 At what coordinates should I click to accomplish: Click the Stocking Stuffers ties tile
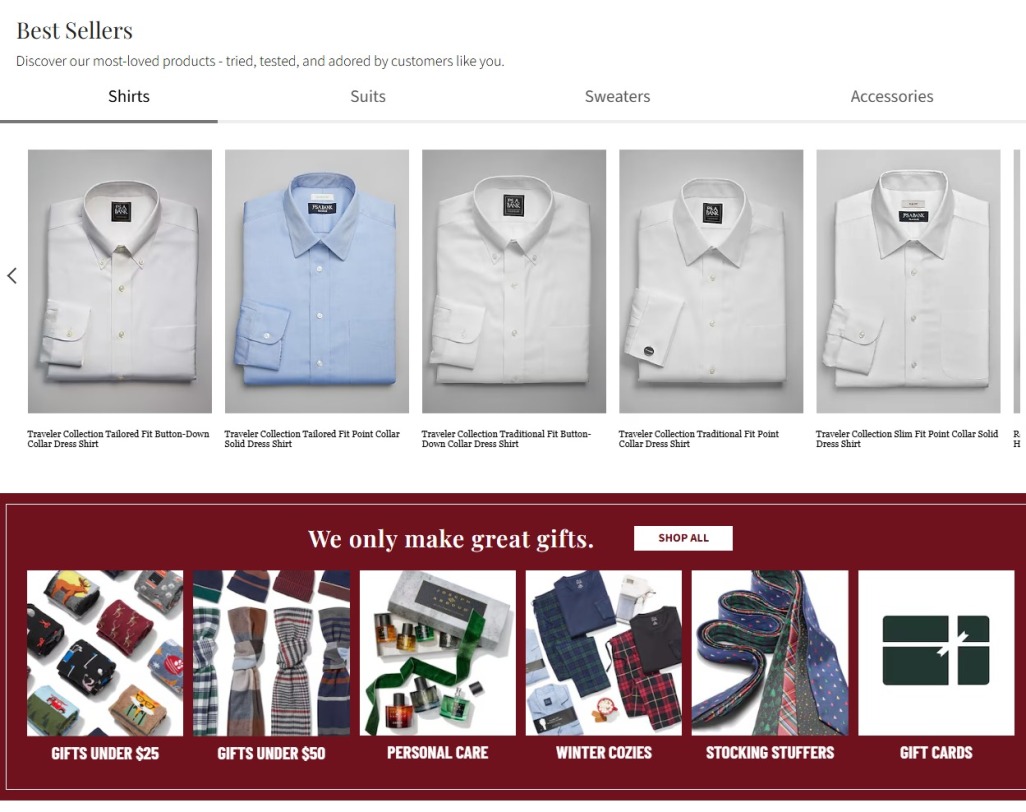(770, 652)
